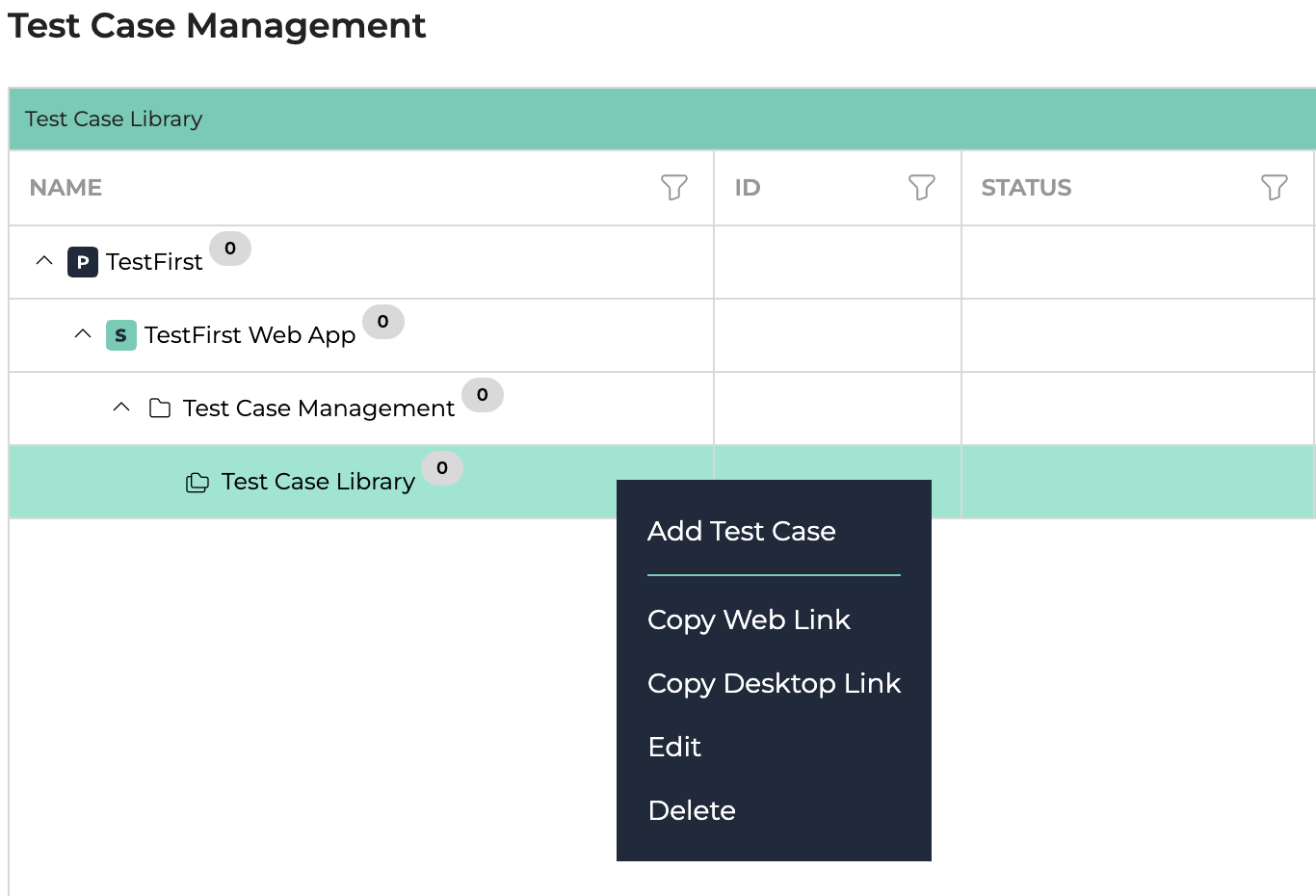Select the Test Case Library row label

(318, 482)
